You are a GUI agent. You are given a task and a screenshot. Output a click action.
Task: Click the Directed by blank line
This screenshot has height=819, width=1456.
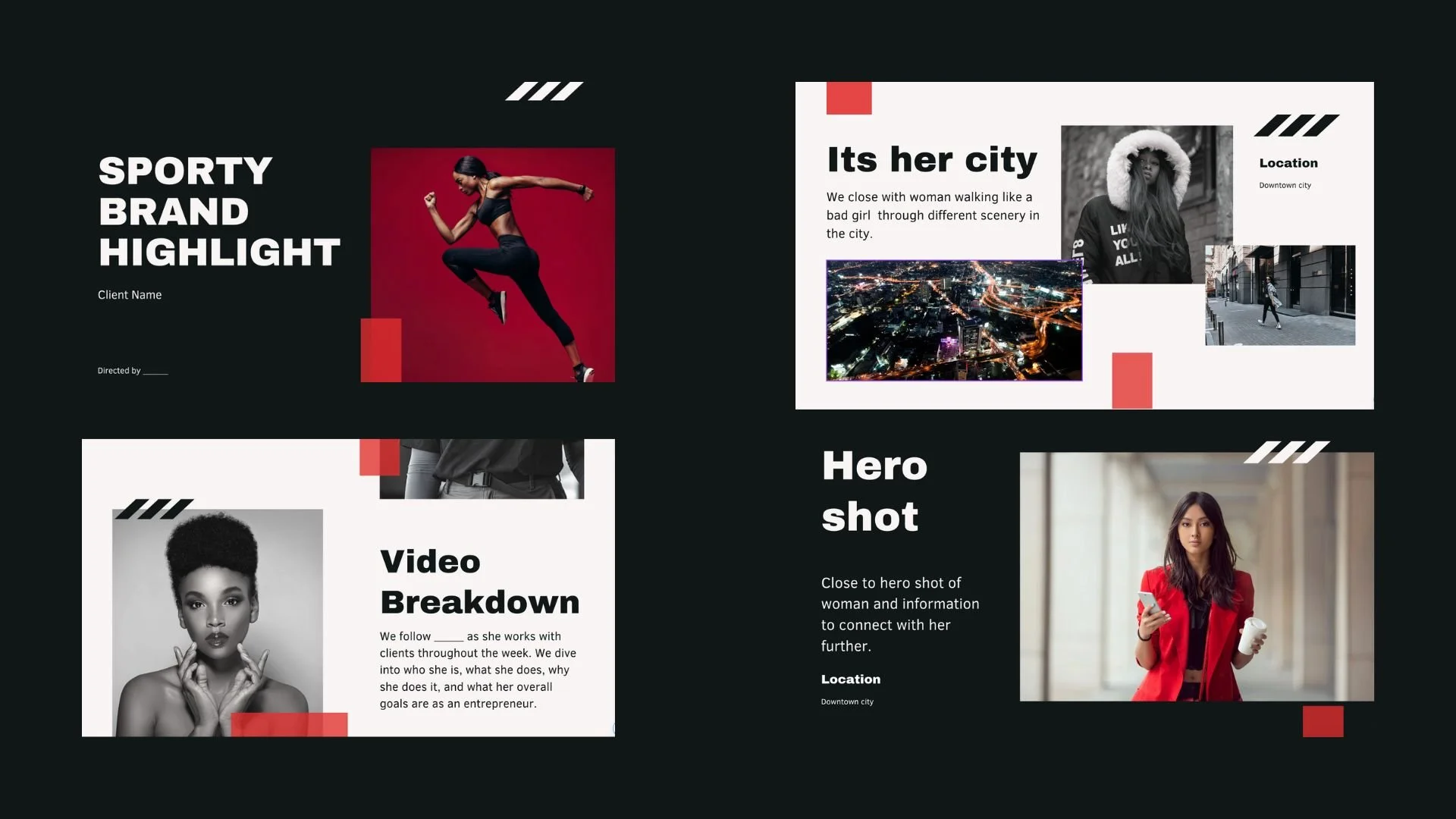131,371
